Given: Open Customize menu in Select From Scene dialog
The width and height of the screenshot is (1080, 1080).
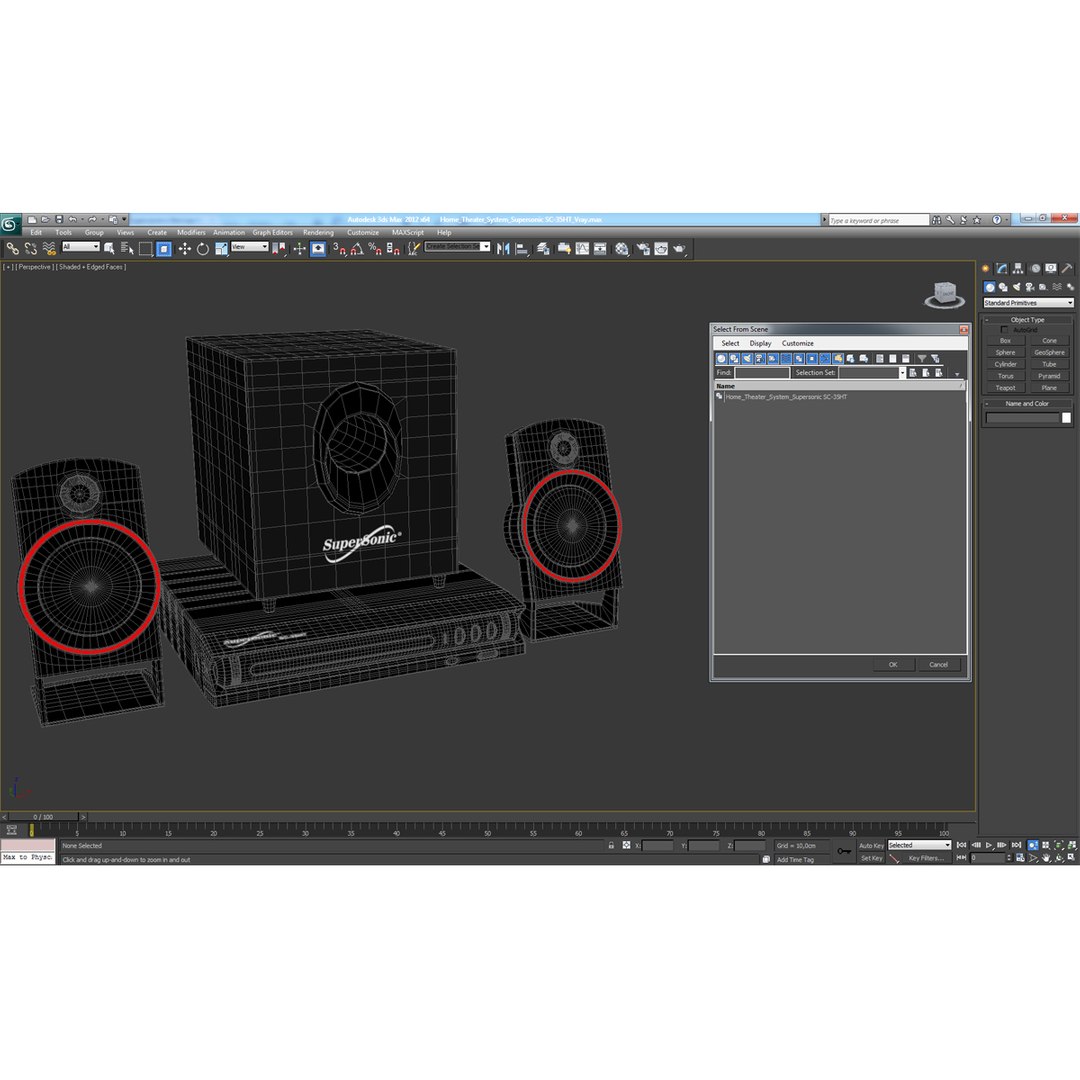Looking at the screenshot, I should point(798,343).
